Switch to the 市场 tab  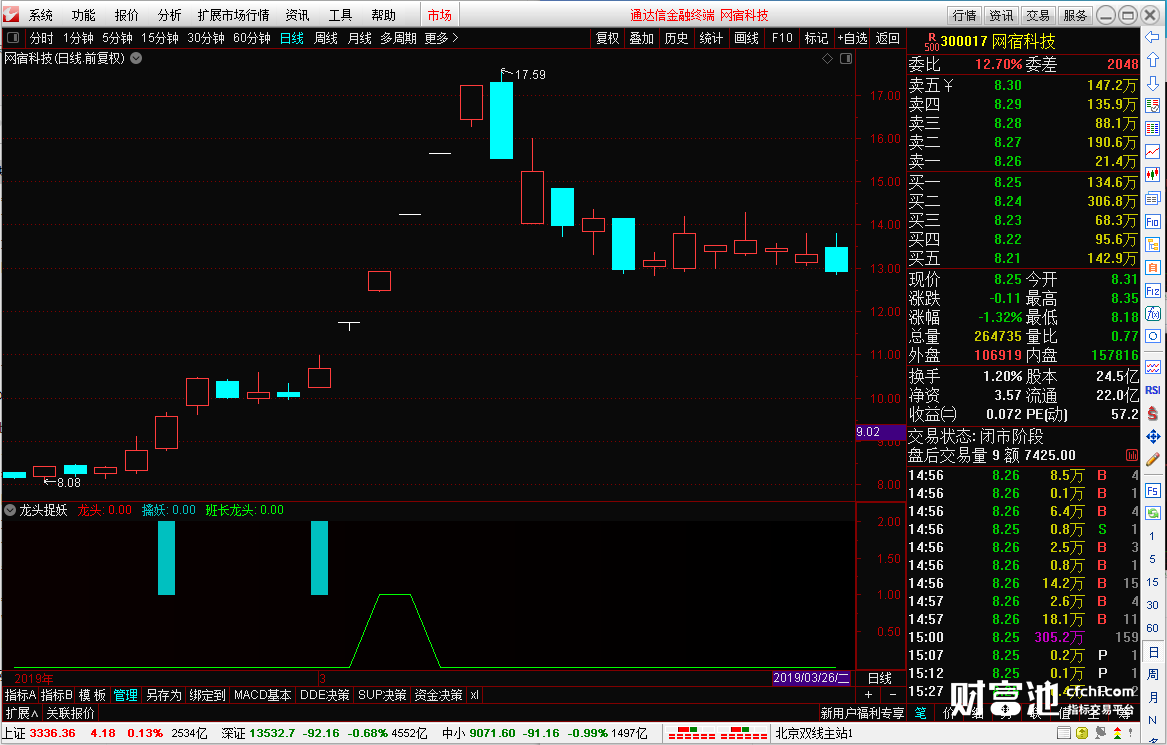pyautogui.click(x=439, y=15)
